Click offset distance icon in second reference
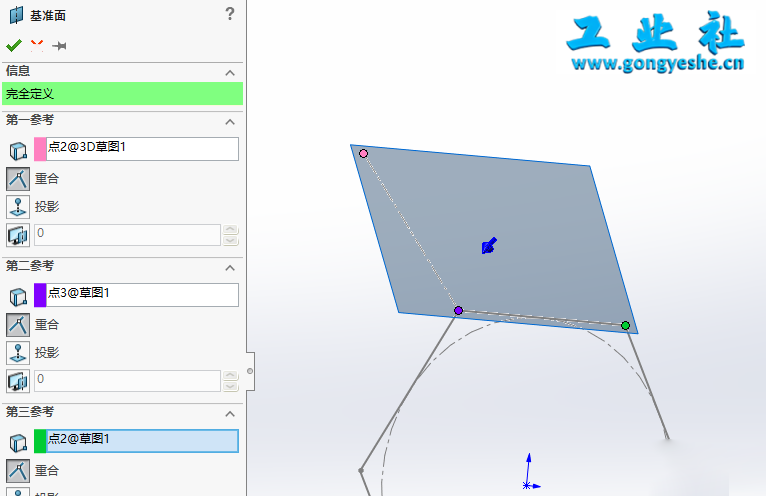Screen dimensions: 766x496 coord(18,381)
